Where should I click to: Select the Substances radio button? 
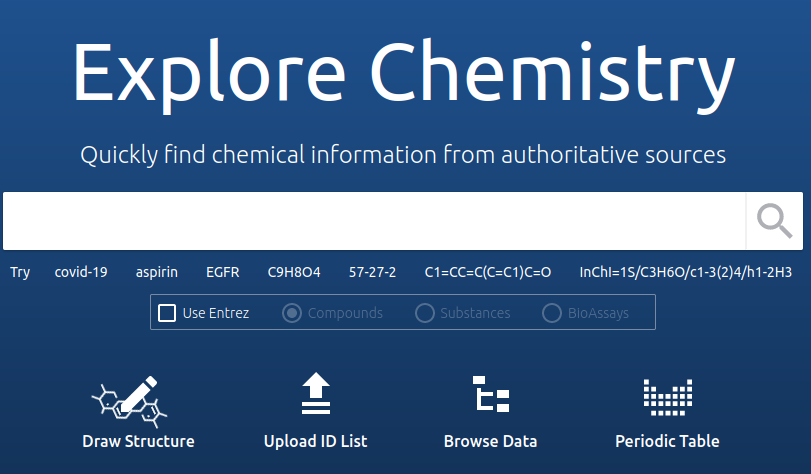425,313
